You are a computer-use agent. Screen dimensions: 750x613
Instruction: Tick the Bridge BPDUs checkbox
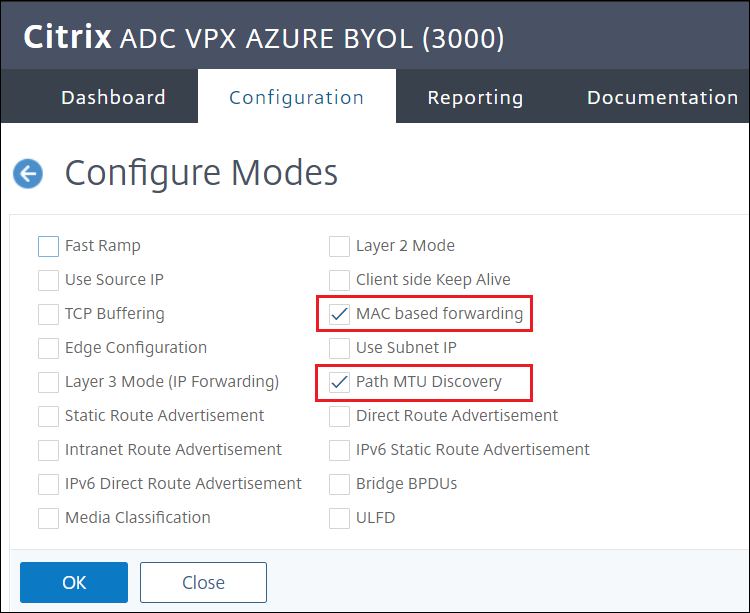coord(340,484)
